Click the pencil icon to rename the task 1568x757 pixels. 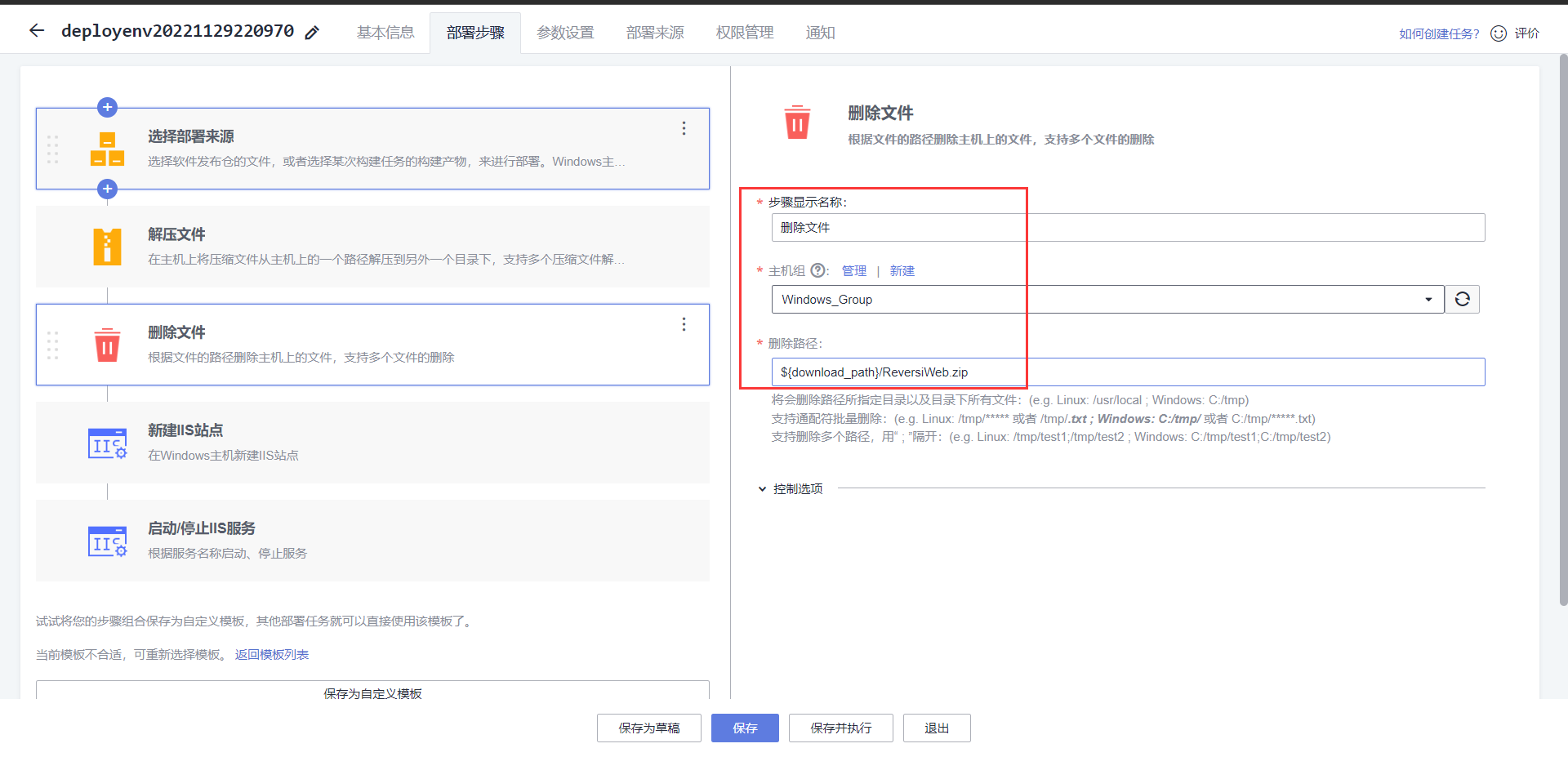tap(311, 32)
